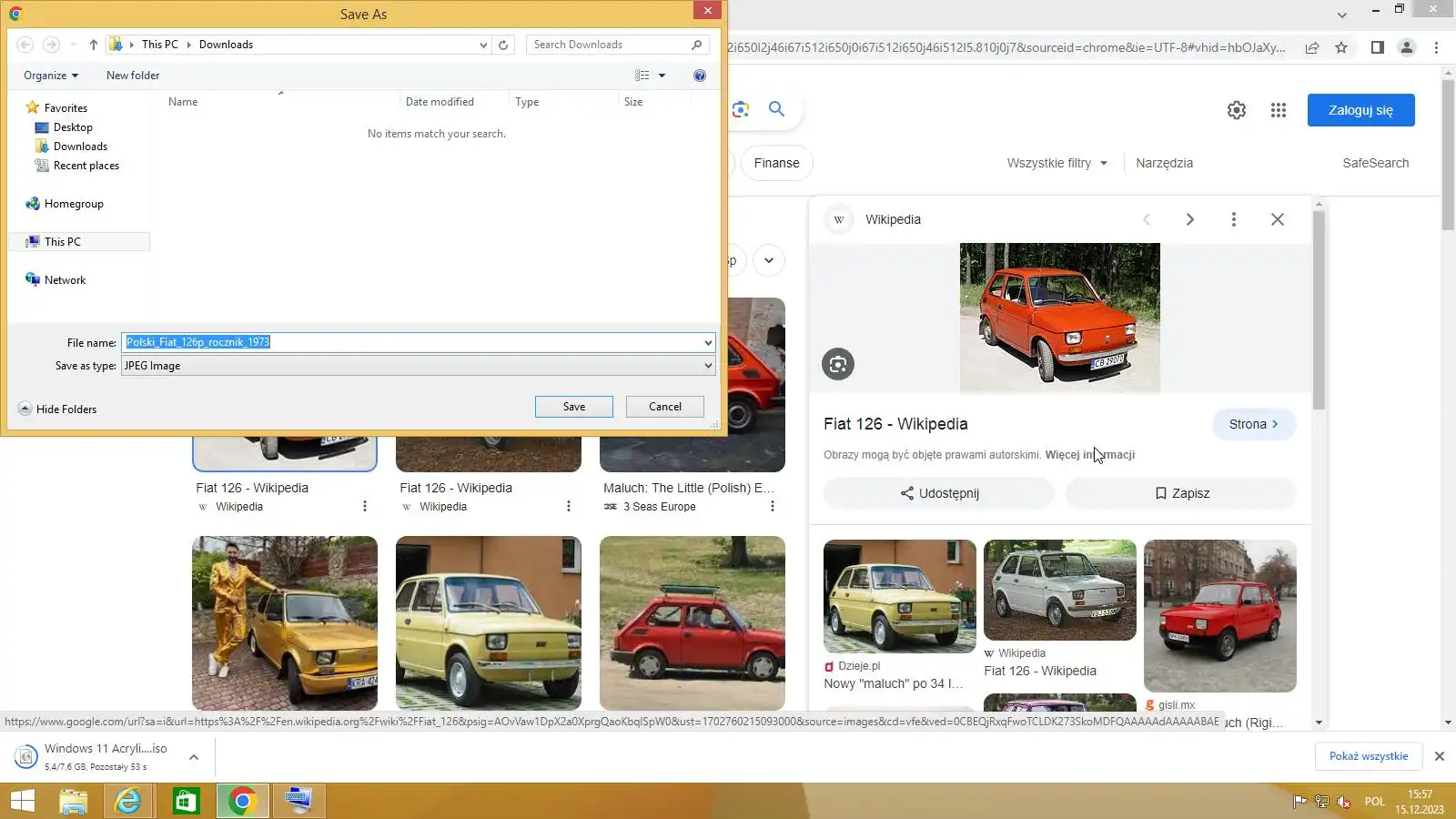Toggle Chrome side panel icon

tap(1378, 47)
